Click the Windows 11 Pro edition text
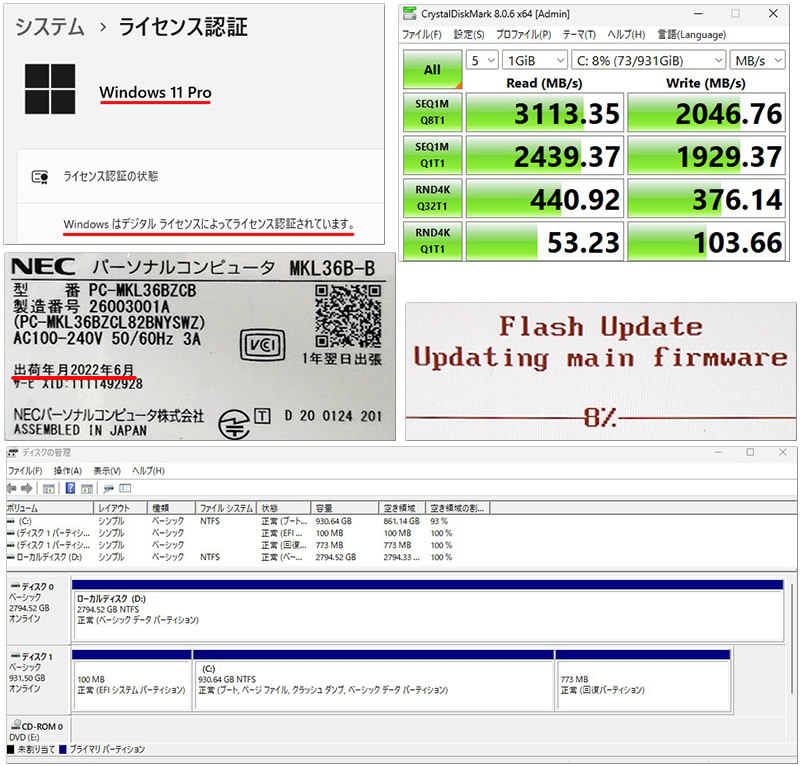 tap(155, 92)
